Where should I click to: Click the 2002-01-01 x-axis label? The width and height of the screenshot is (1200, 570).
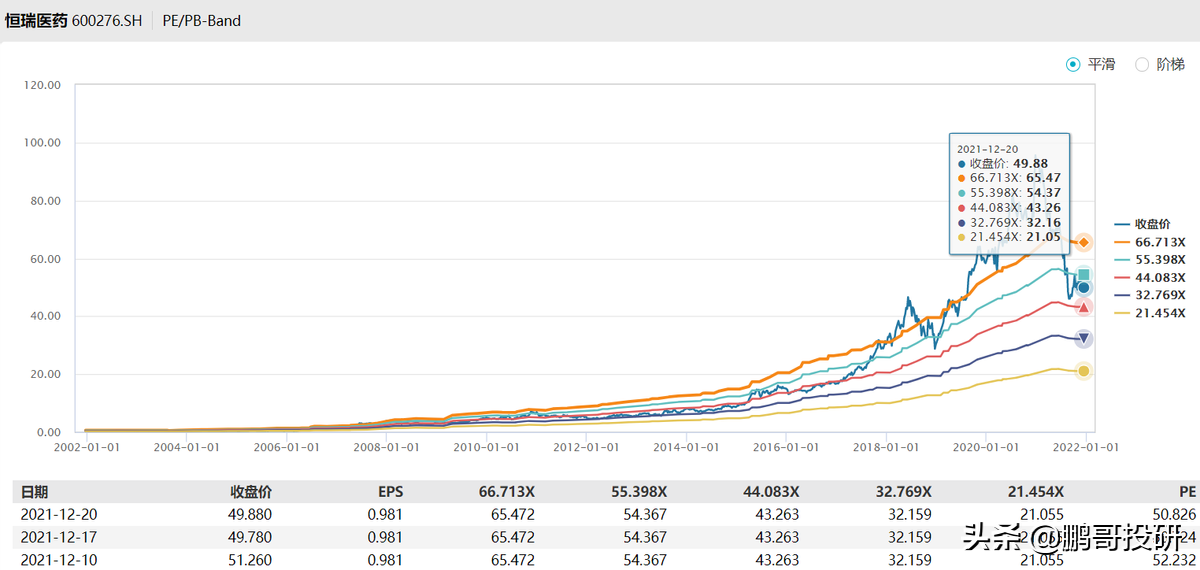tap(86, 447)
